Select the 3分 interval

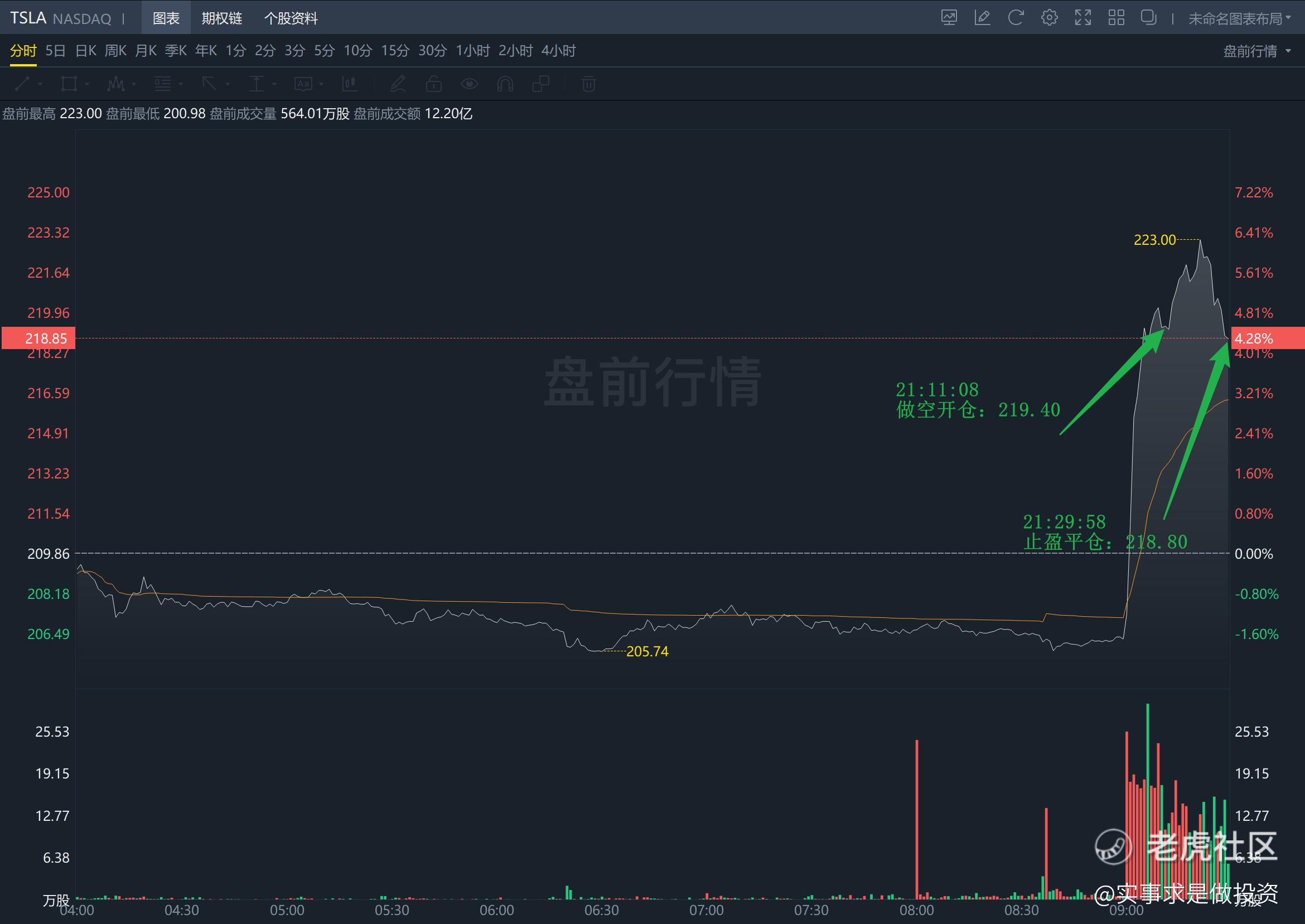tap(294, 51)
